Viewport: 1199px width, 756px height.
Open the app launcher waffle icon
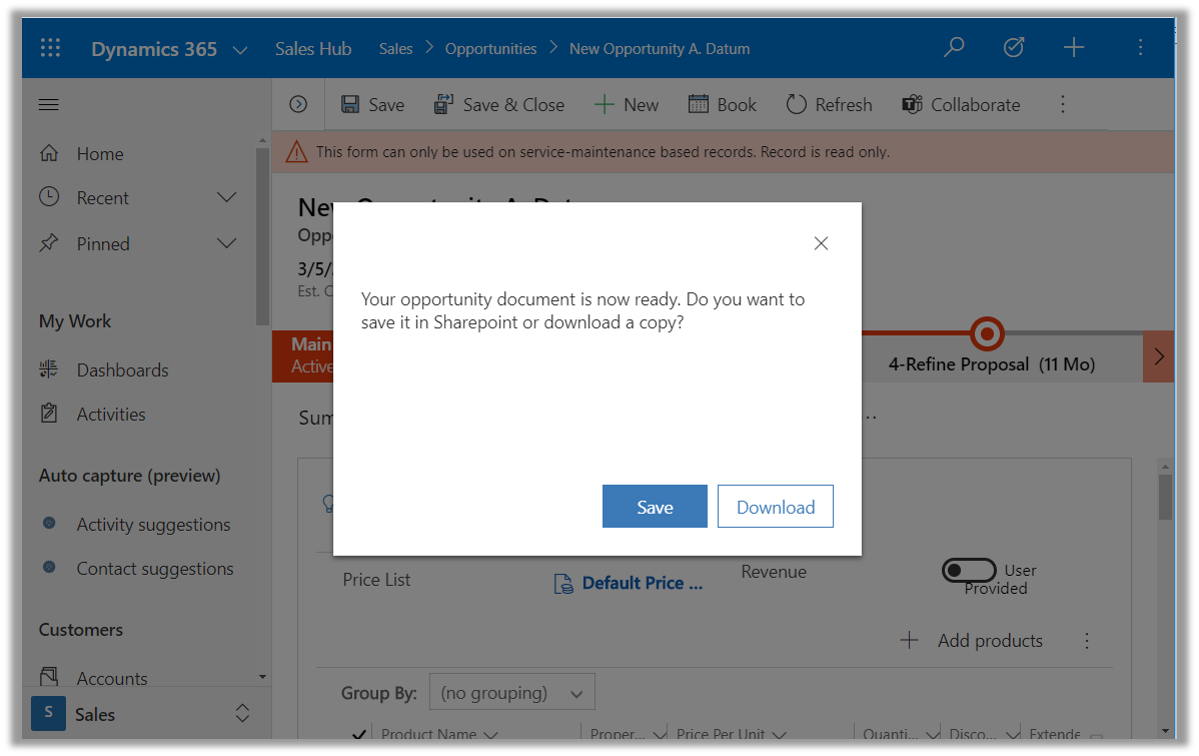[50, 48]
